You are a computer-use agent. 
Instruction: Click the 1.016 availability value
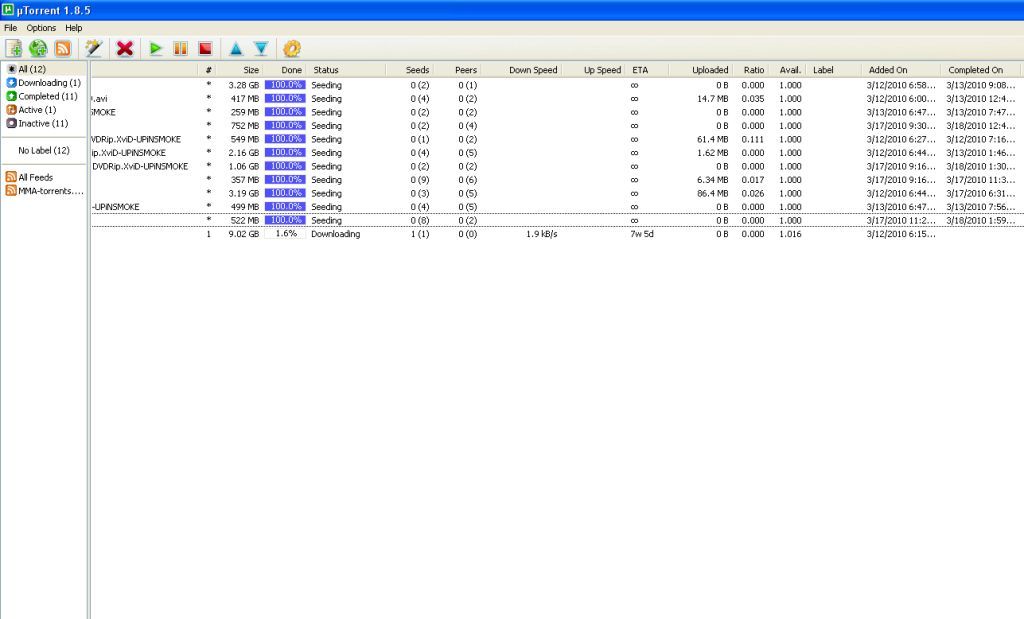[x=790, y=234]
